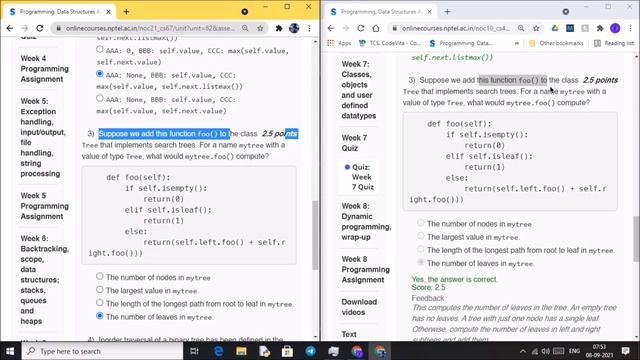Open Extensions puzzle icon in right window

pos(600,28)
